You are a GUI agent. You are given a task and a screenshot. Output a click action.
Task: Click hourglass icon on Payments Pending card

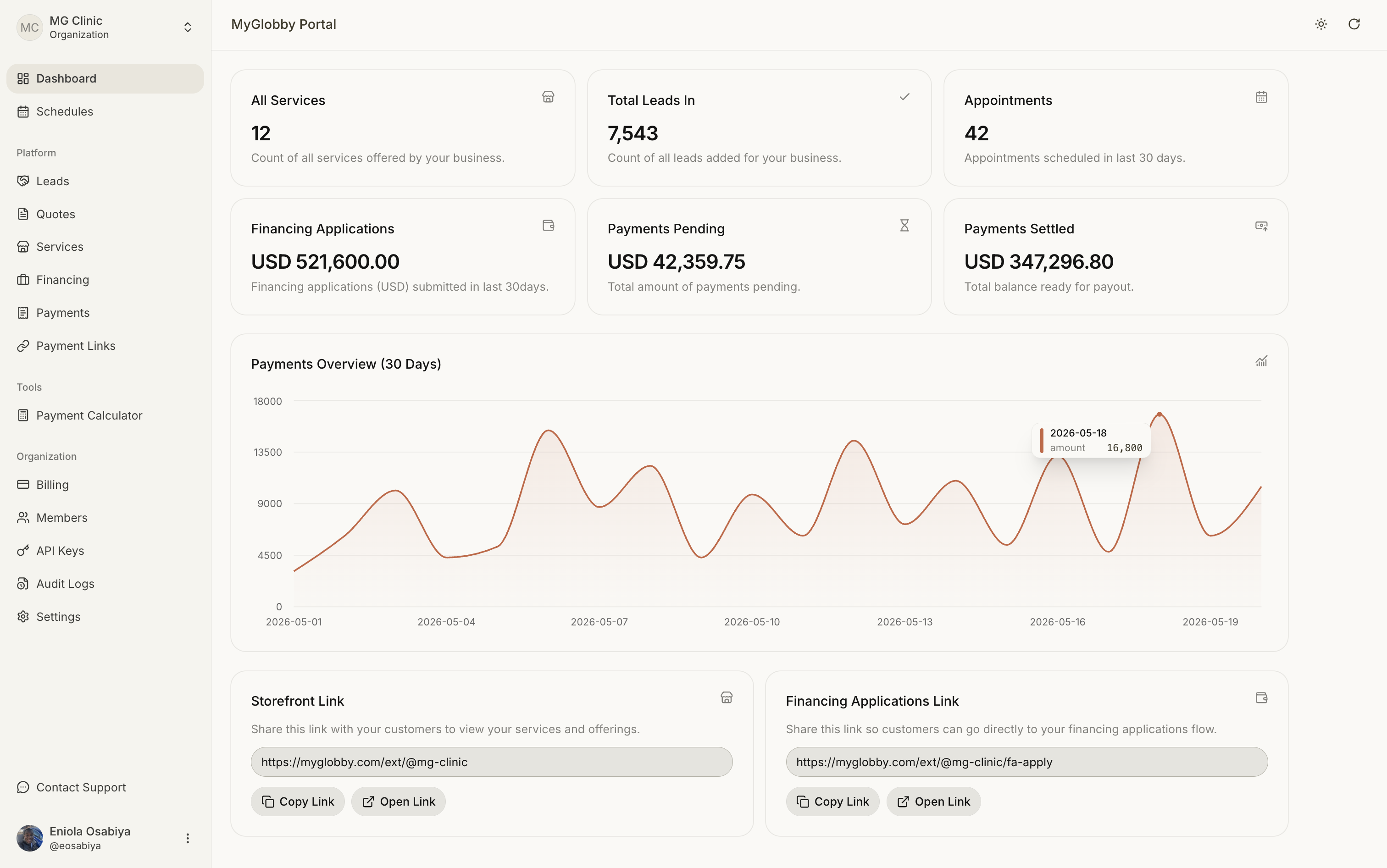pyautogui.click(x=904, y=226)
